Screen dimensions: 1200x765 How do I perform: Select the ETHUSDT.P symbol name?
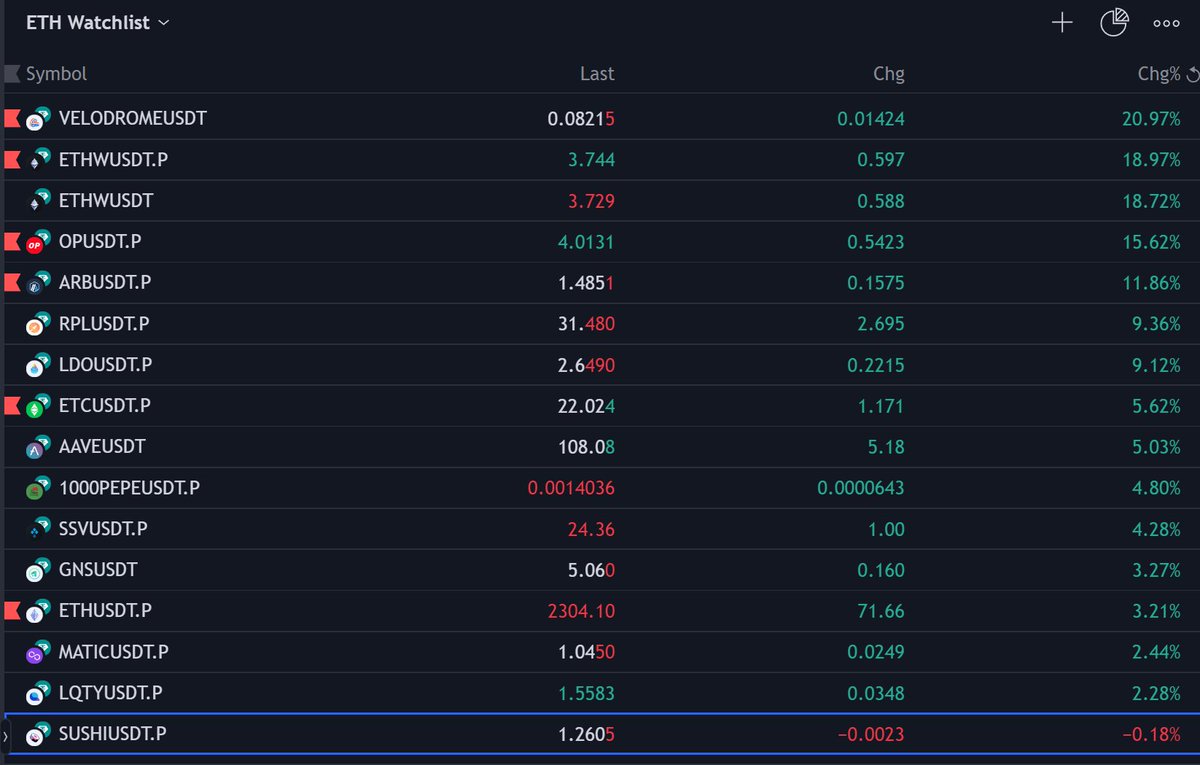(105, 610)
